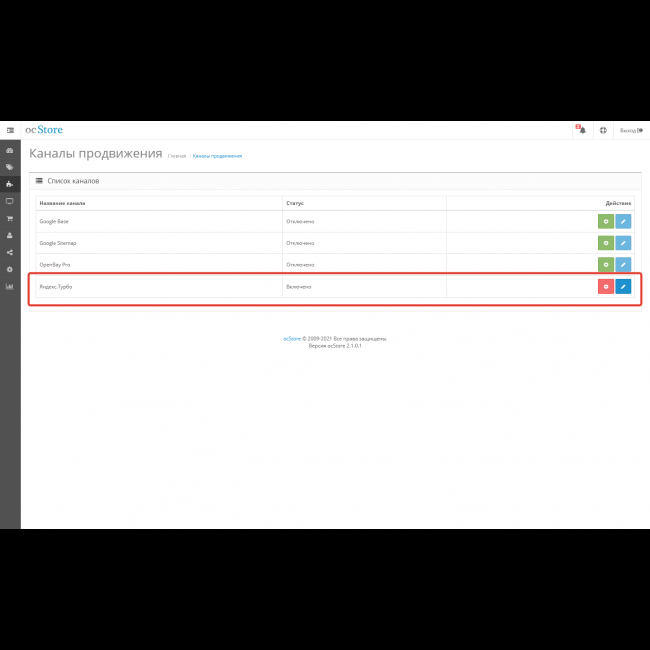Open the system settings gear icon
Screen dimensions: 650x650
point(10,269)
